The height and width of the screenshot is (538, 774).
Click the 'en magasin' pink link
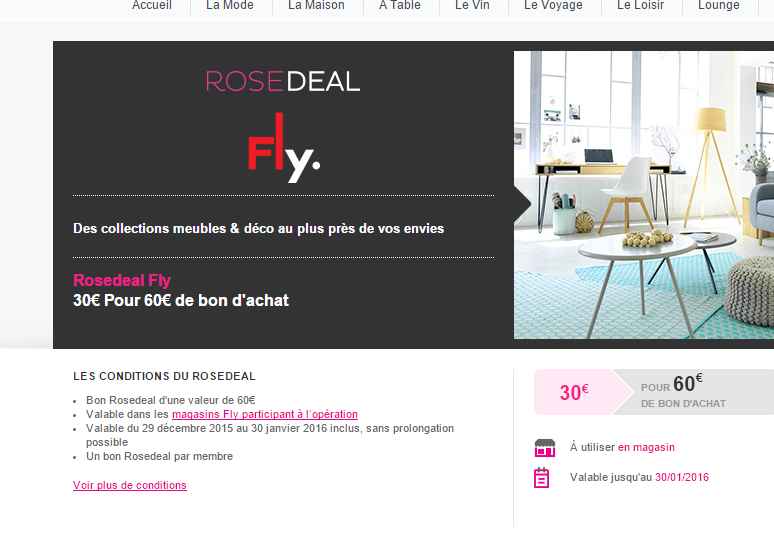646,447
